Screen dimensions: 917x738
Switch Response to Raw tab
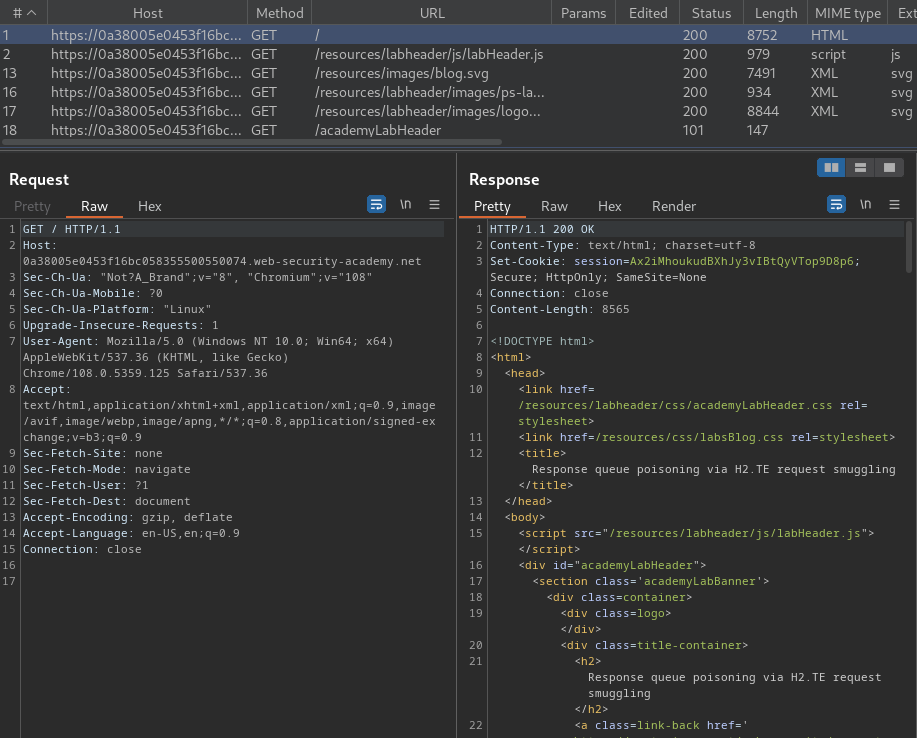tap(554, 206)
